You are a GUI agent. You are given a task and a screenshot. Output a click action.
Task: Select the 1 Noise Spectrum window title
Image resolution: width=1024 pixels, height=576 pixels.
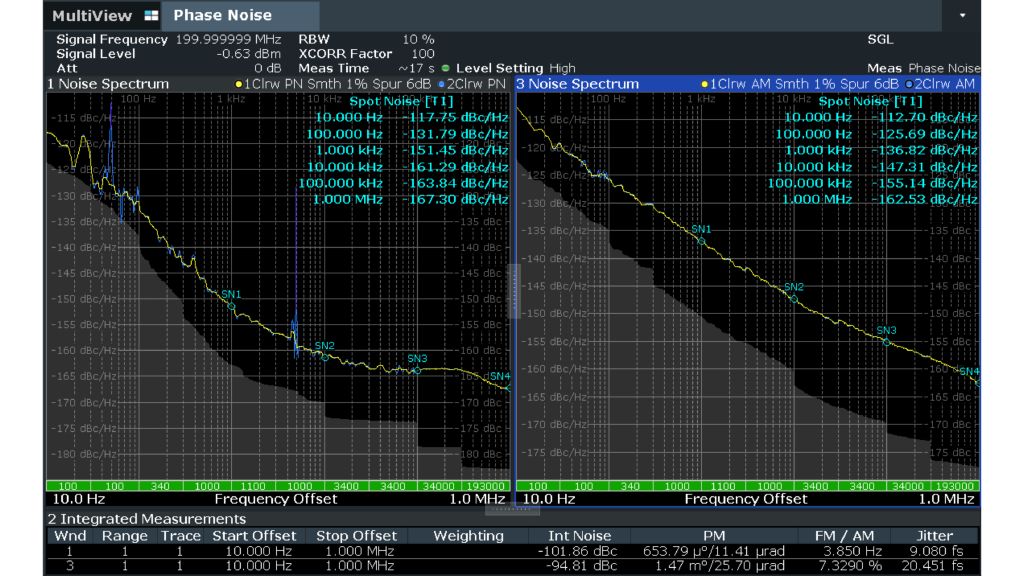point(108,84)
